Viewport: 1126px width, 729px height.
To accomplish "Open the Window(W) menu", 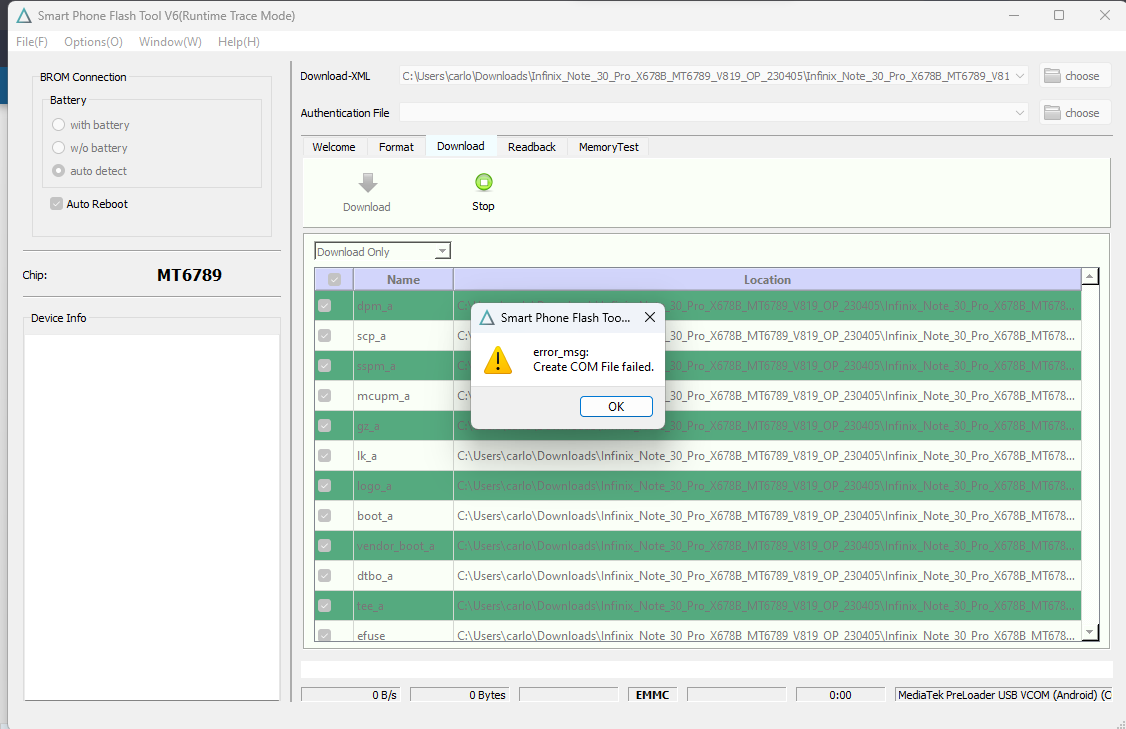I will pos(170,42).
